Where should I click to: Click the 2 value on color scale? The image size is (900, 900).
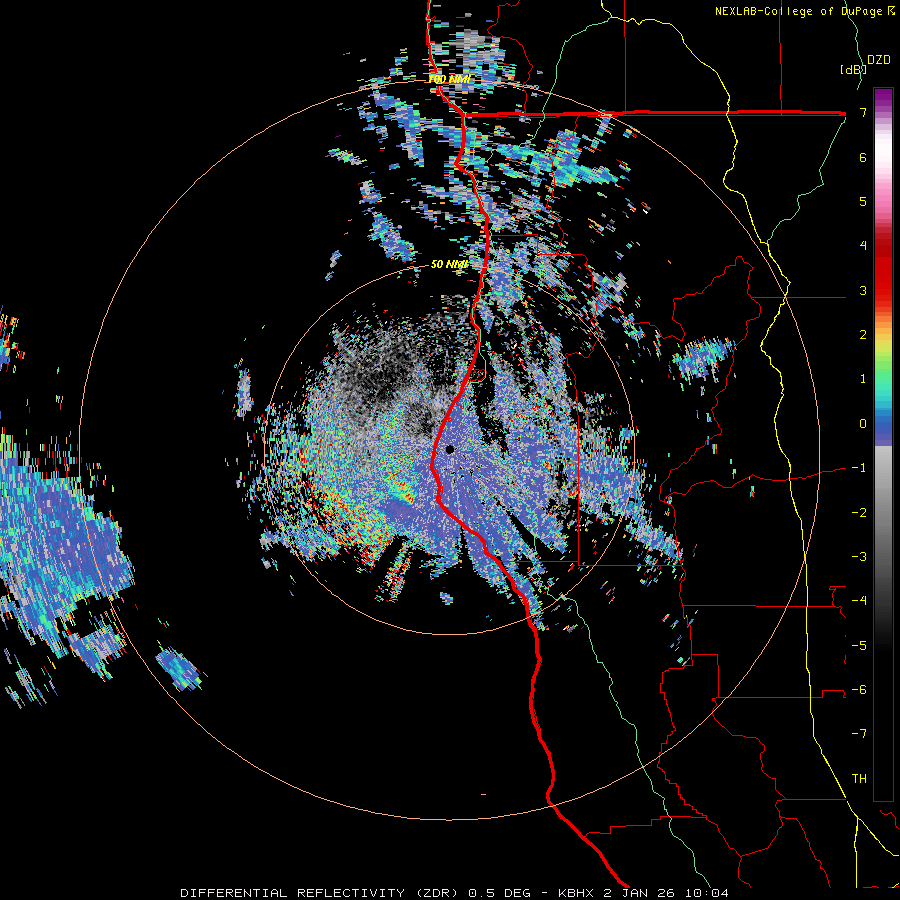[x=863, y=335]
